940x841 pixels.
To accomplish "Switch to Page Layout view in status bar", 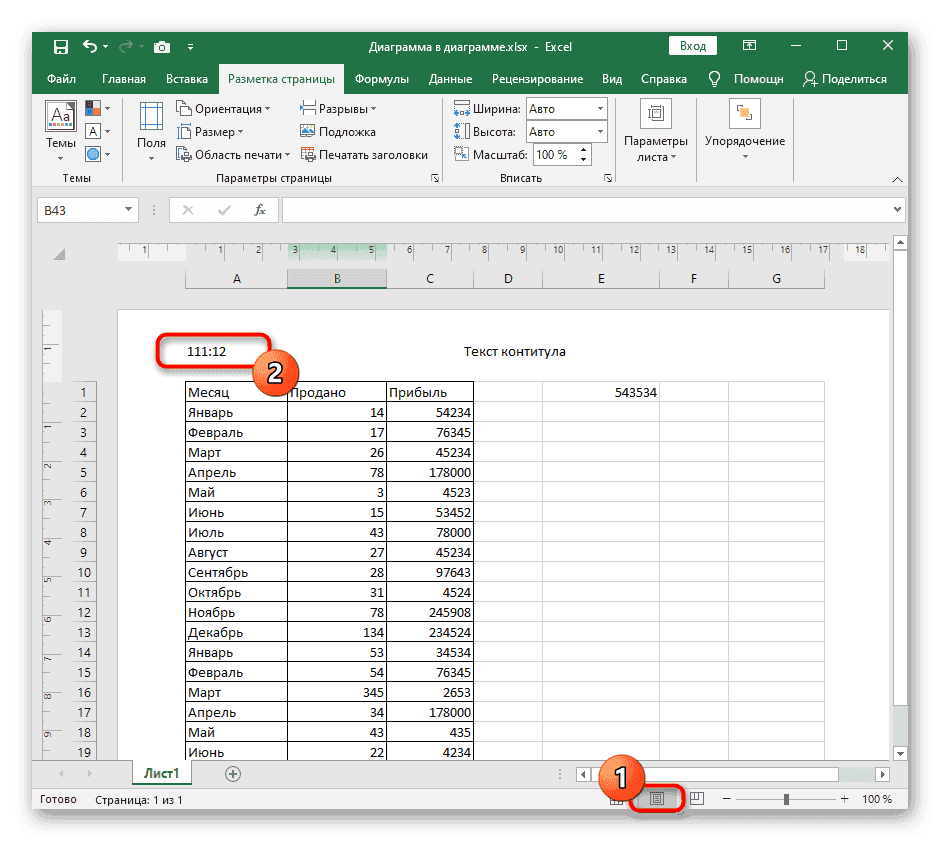I will 658,799.
